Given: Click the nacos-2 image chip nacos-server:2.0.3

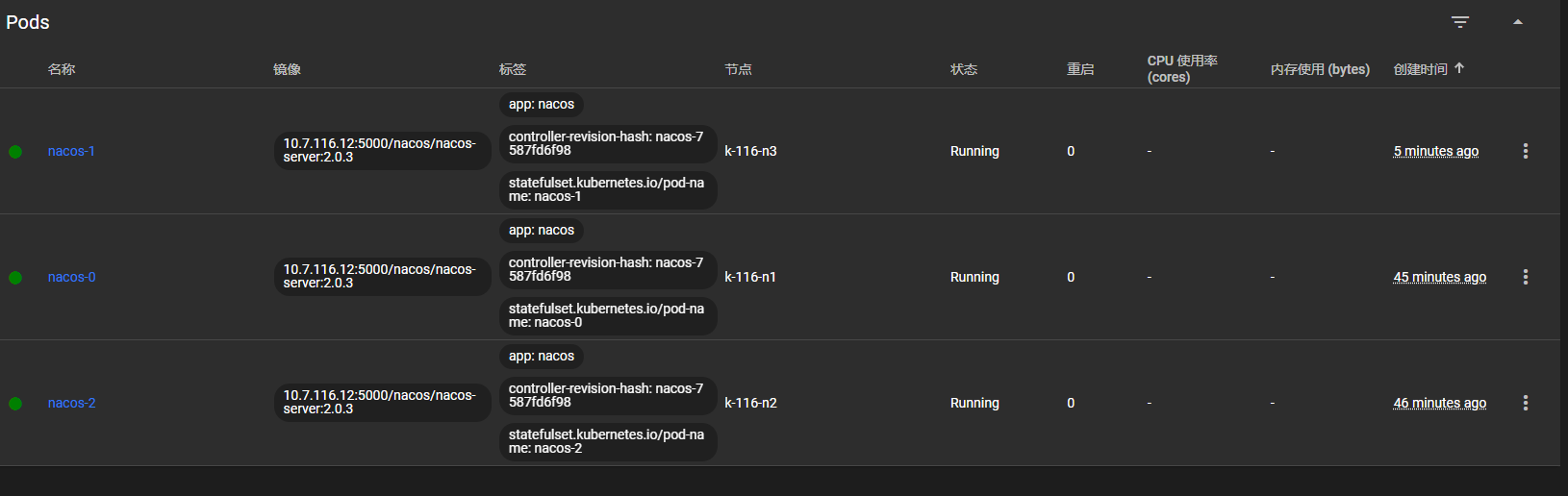Looking at the screenshot, I should click(382, 403).
